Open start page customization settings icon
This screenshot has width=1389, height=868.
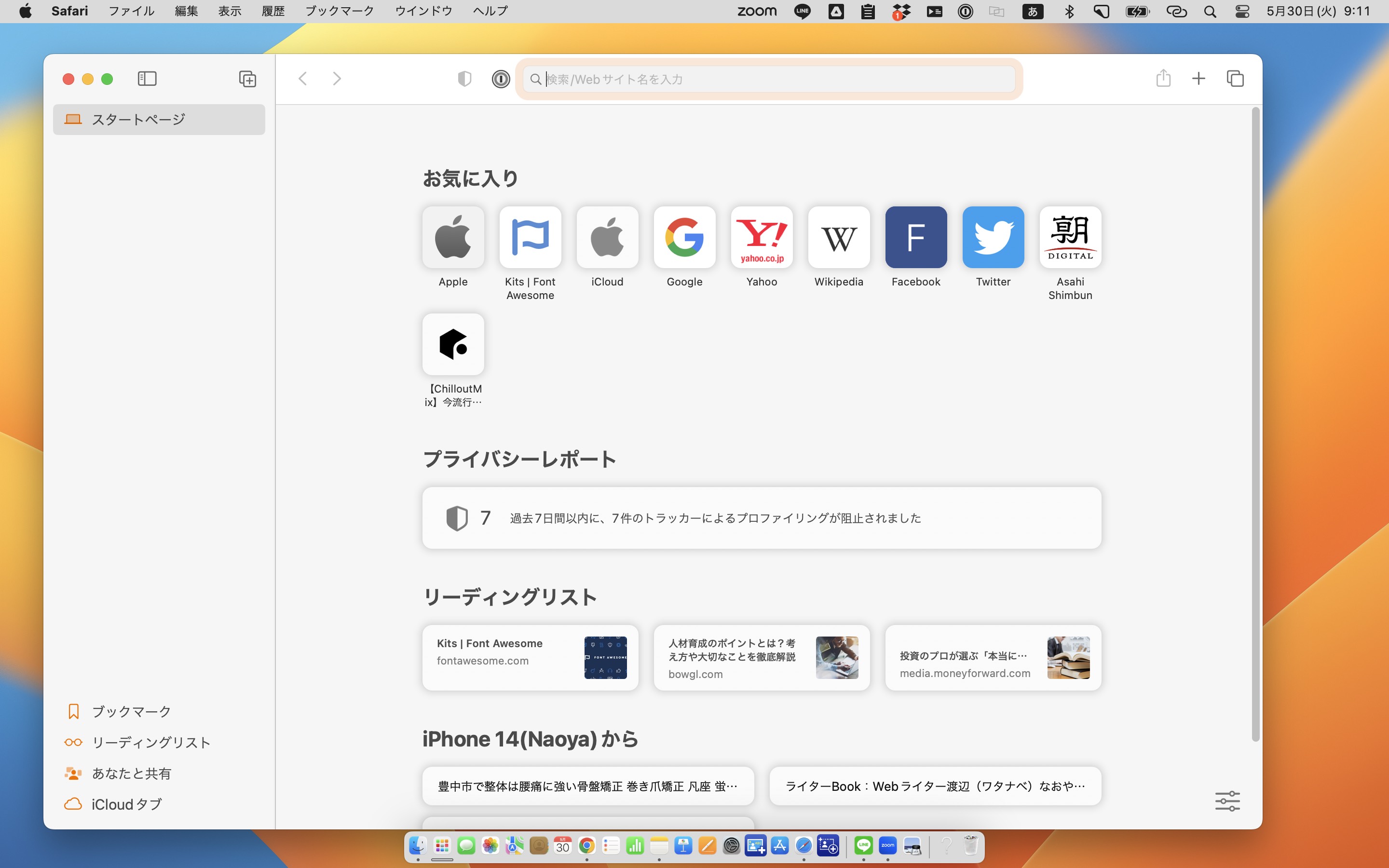point(1227,801)
